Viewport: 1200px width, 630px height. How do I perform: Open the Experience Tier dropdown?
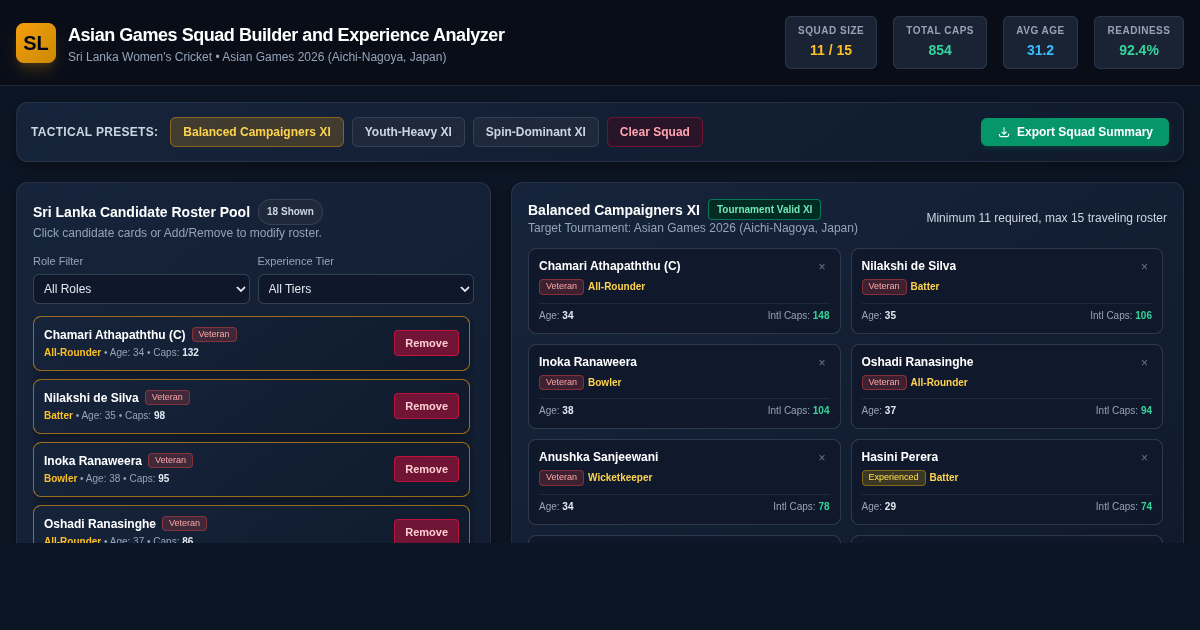pyautogui.click(x=366, y=289)
